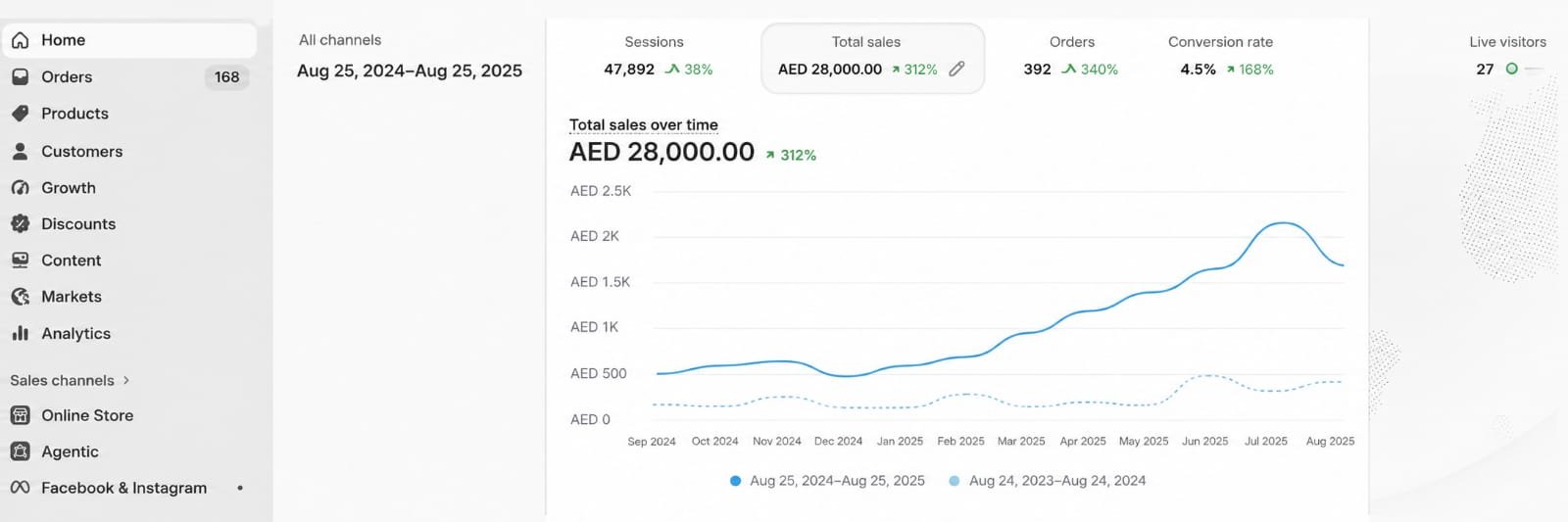The image size is (1568, 522).
Task: Click the 312% growth figure under chart title
Action: [x=798, y=155]
